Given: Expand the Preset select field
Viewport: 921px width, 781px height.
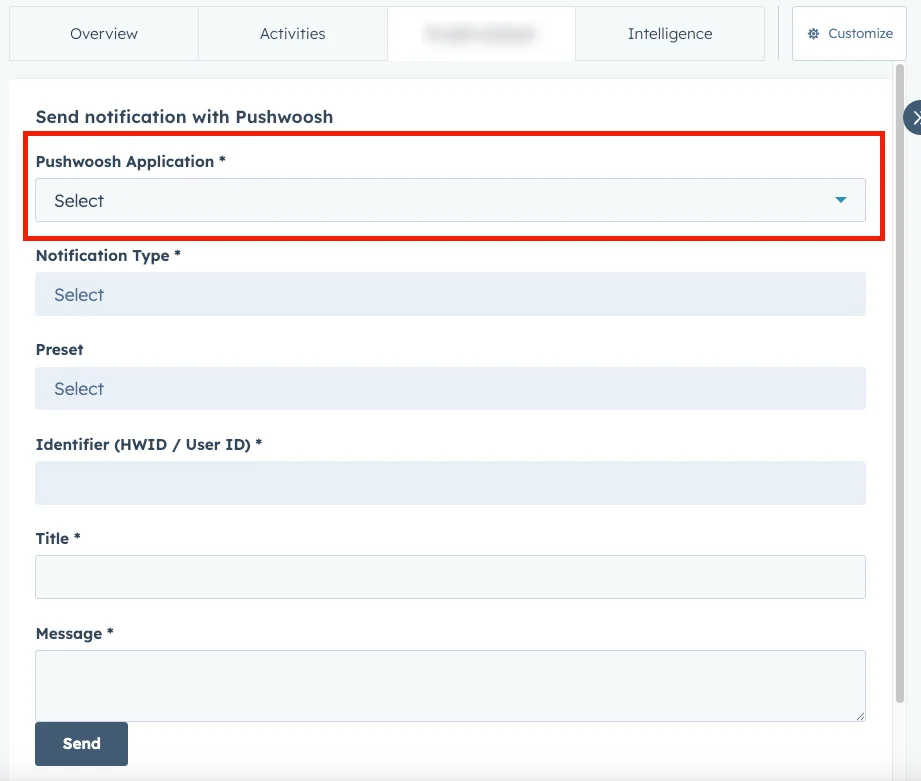Looking at the screenshot, I should tap(450, 389).
